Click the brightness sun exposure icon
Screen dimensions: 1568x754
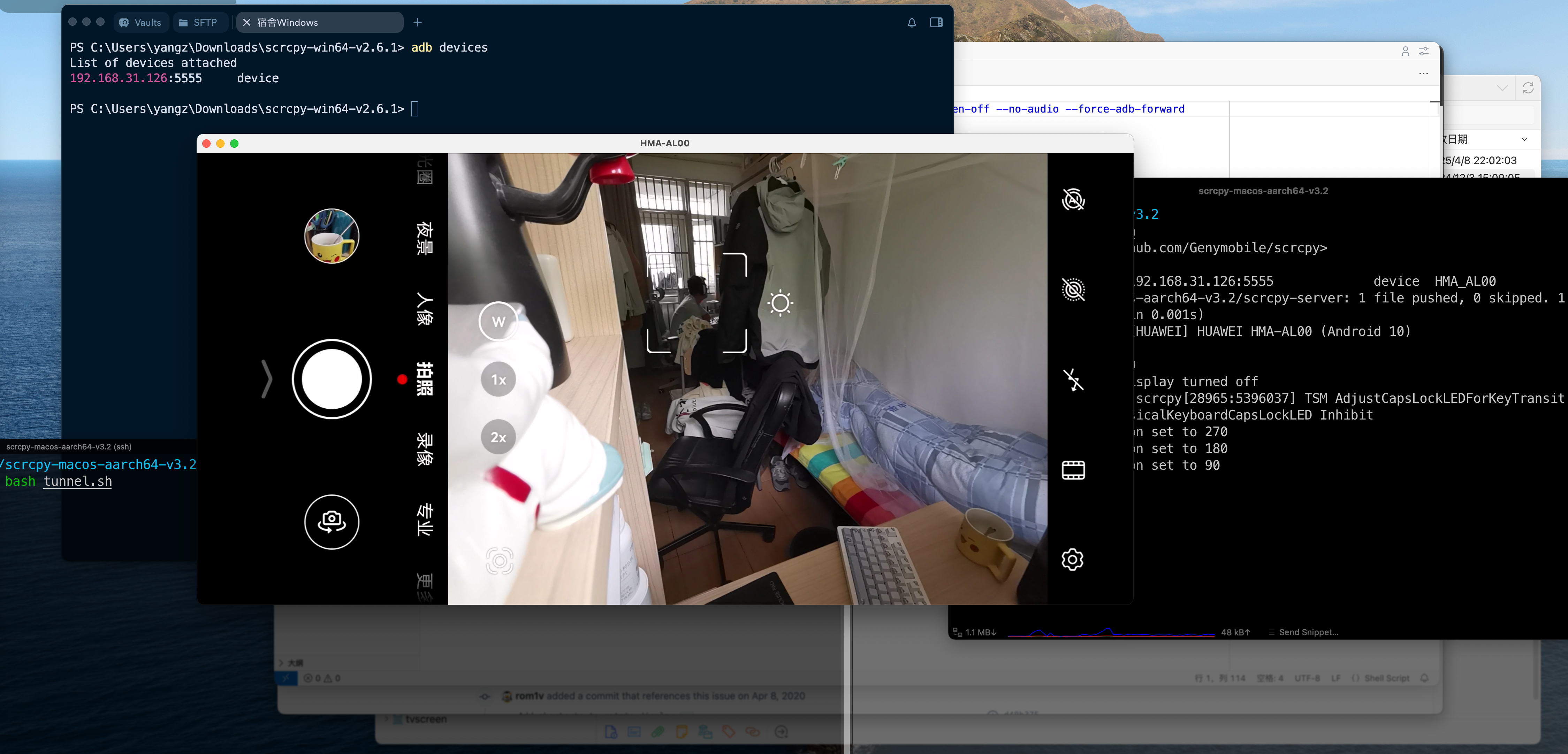(781, 303)
